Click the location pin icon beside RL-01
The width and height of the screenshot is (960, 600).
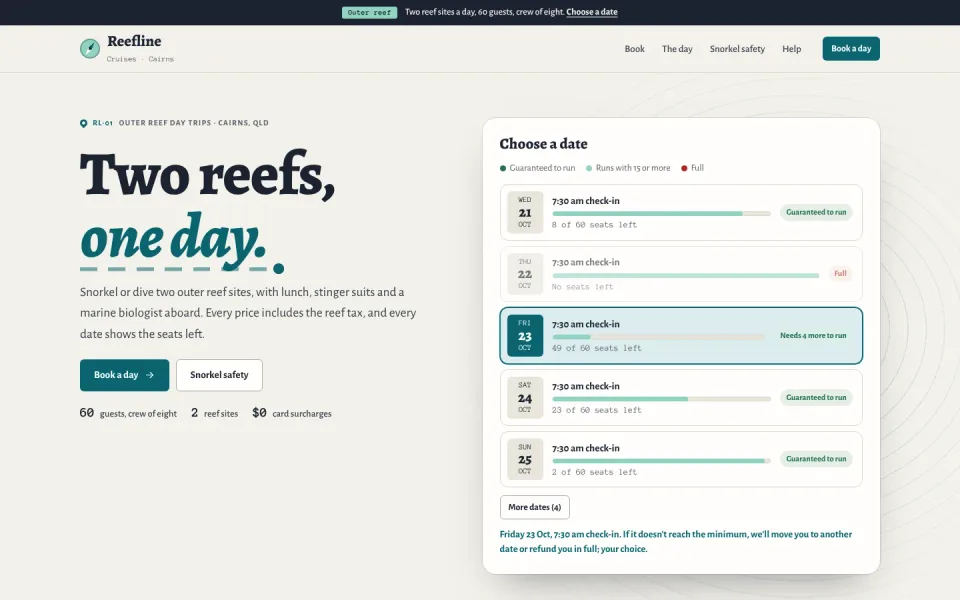click(x=83, y=123)
